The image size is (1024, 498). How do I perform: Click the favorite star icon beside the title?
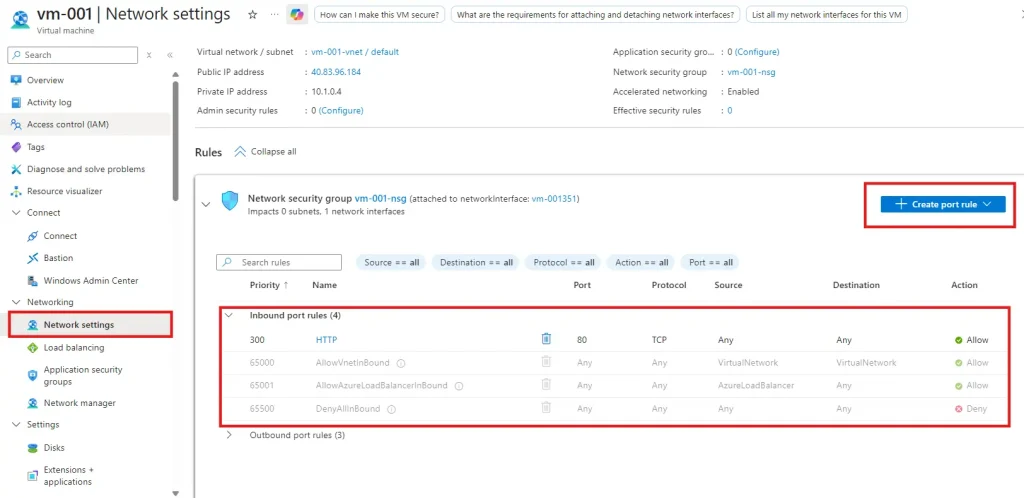pos(252,15)
